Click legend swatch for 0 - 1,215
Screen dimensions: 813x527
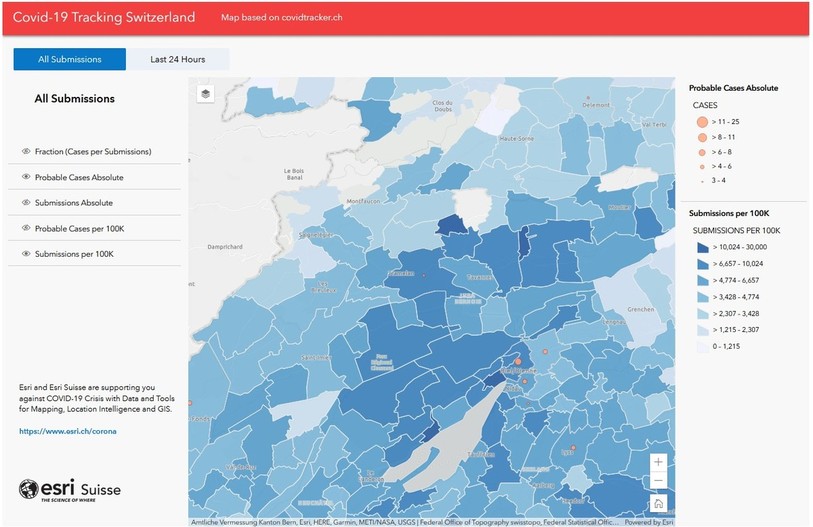click(703, 346)
